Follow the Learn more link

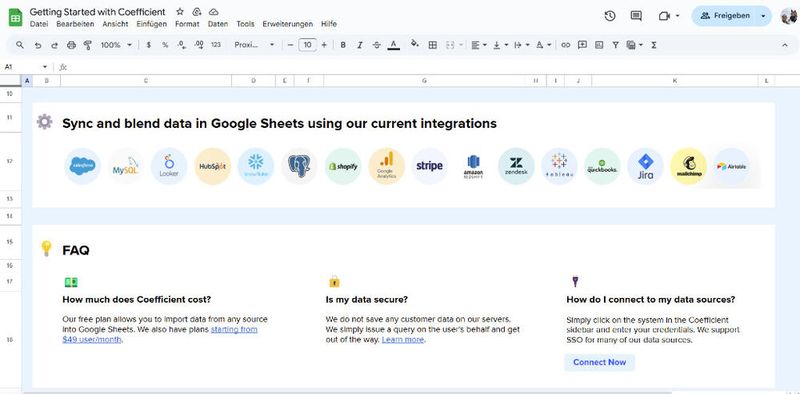[x=403, y=339]
